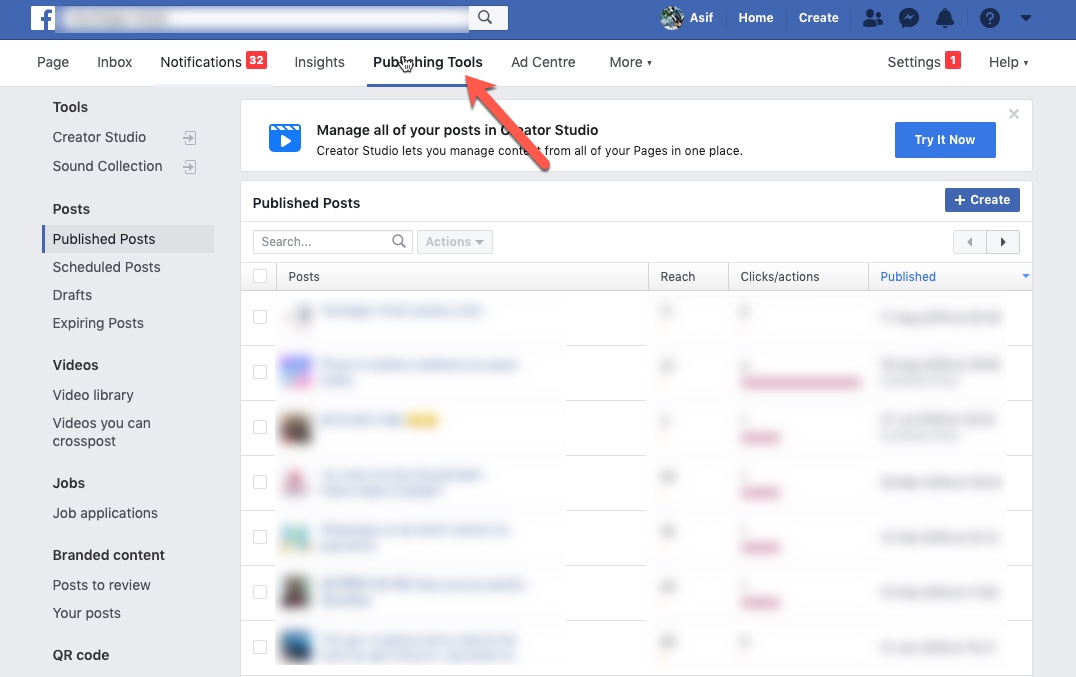The image size is (1076, 677).
Task: Select the fourth post row checkbox
Action: click(x=260, y=482)
